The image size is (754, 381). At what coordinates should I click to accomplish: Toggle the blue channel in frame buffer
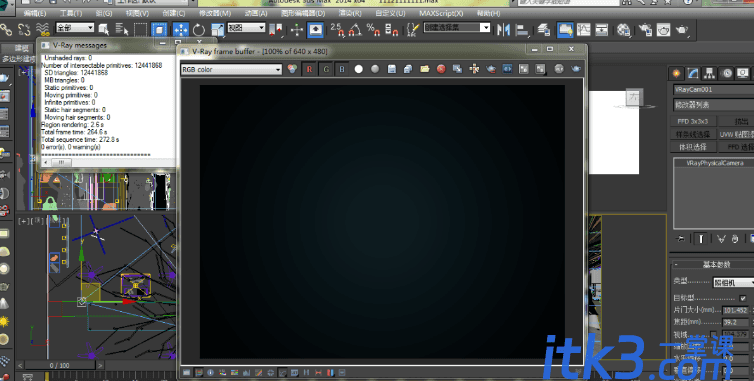(342, 69)
